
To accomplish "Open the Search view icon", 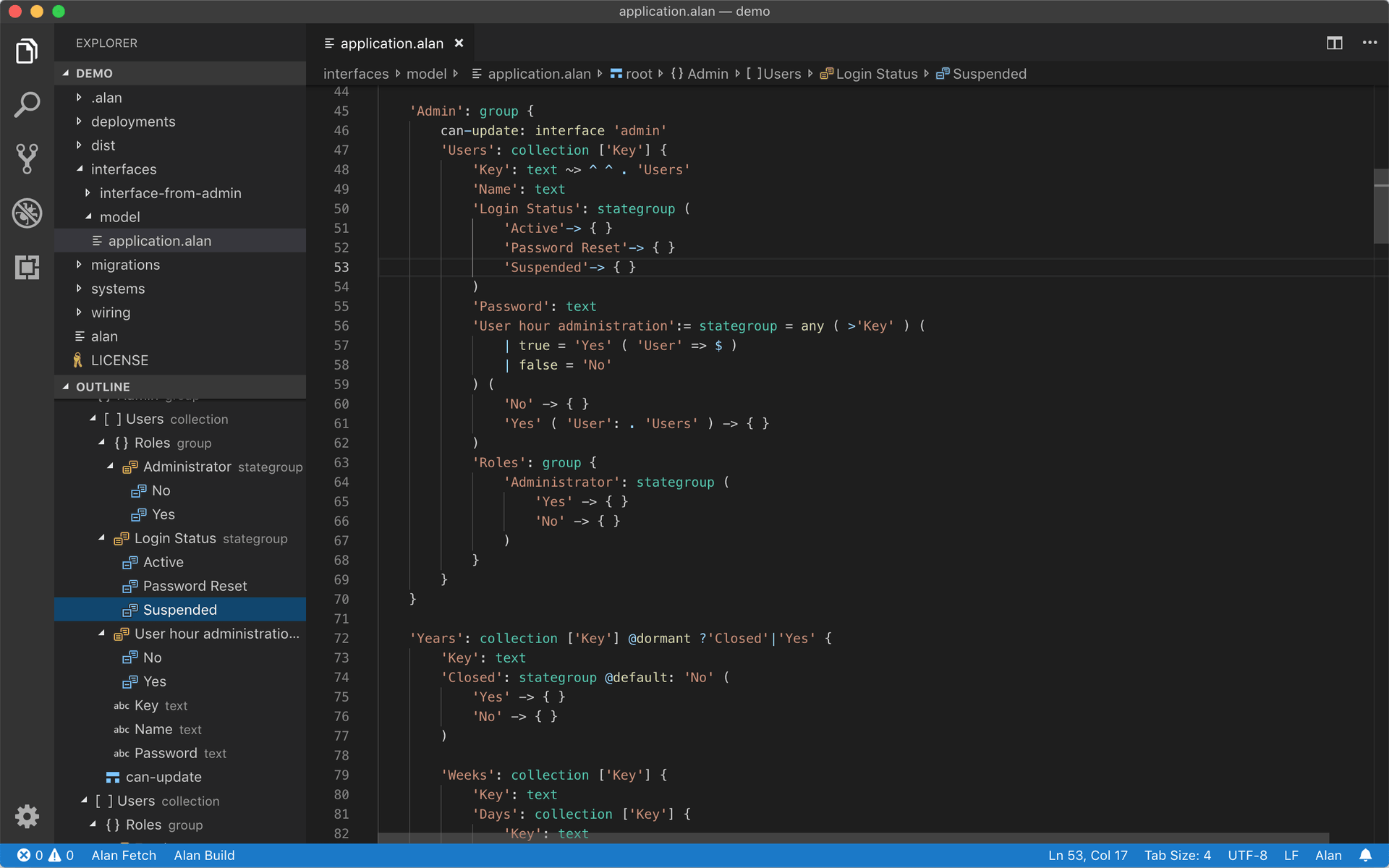I will pos(27,105).
